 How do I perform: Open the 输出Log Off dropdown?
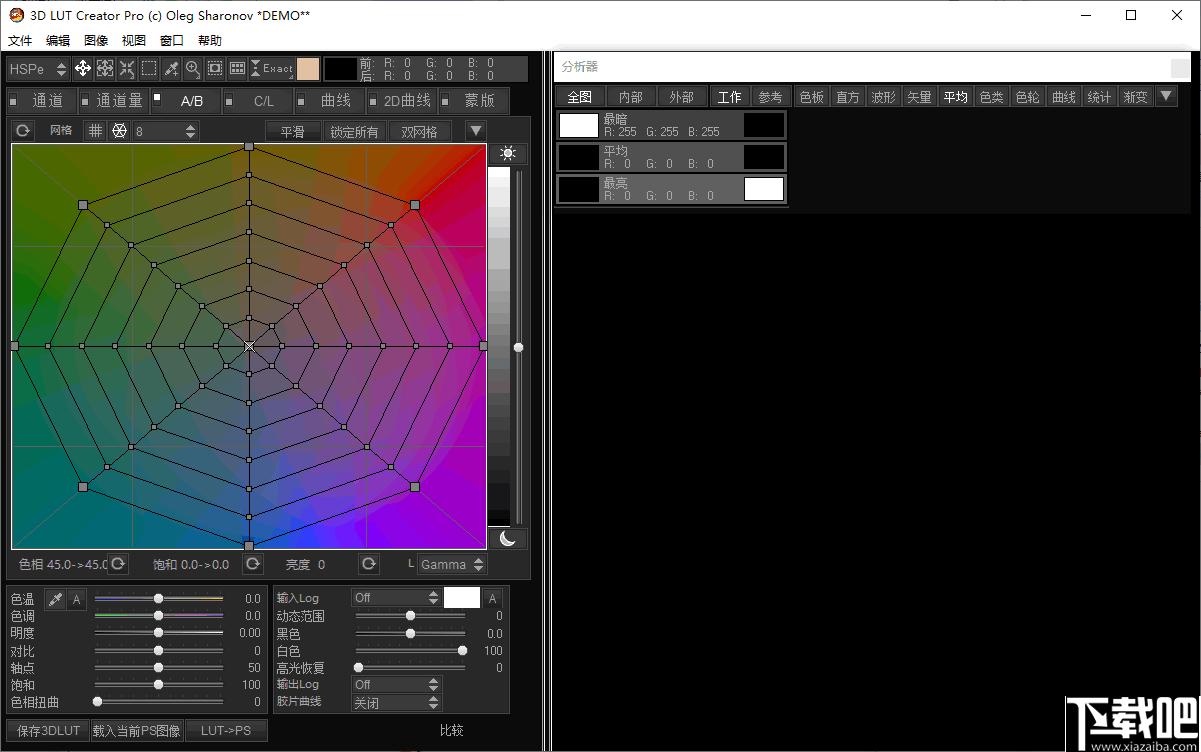click(x=396, y=685)
